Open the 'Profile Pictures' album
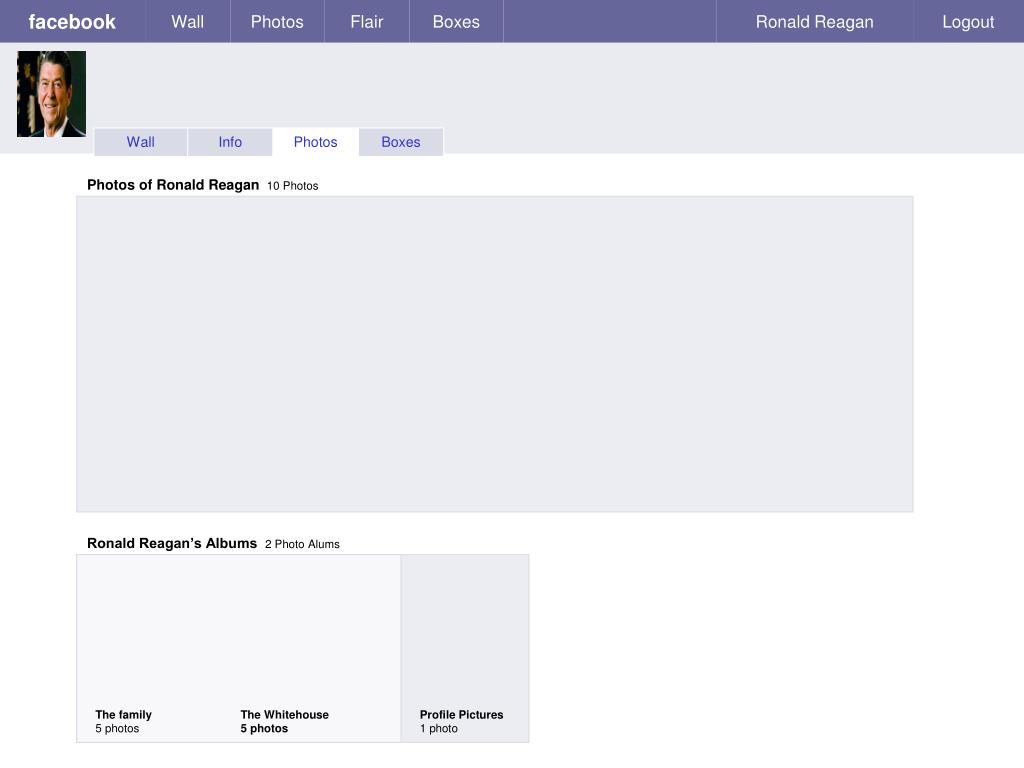This screenshot has height=768, width=1024. [x=462, y=714]
